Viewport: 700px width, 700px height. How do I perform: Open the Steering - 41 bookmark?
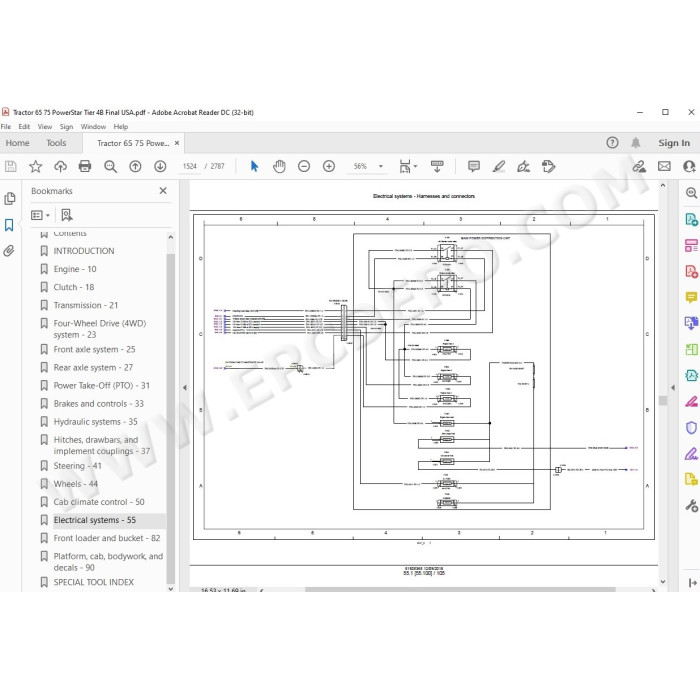coord(78,466)
